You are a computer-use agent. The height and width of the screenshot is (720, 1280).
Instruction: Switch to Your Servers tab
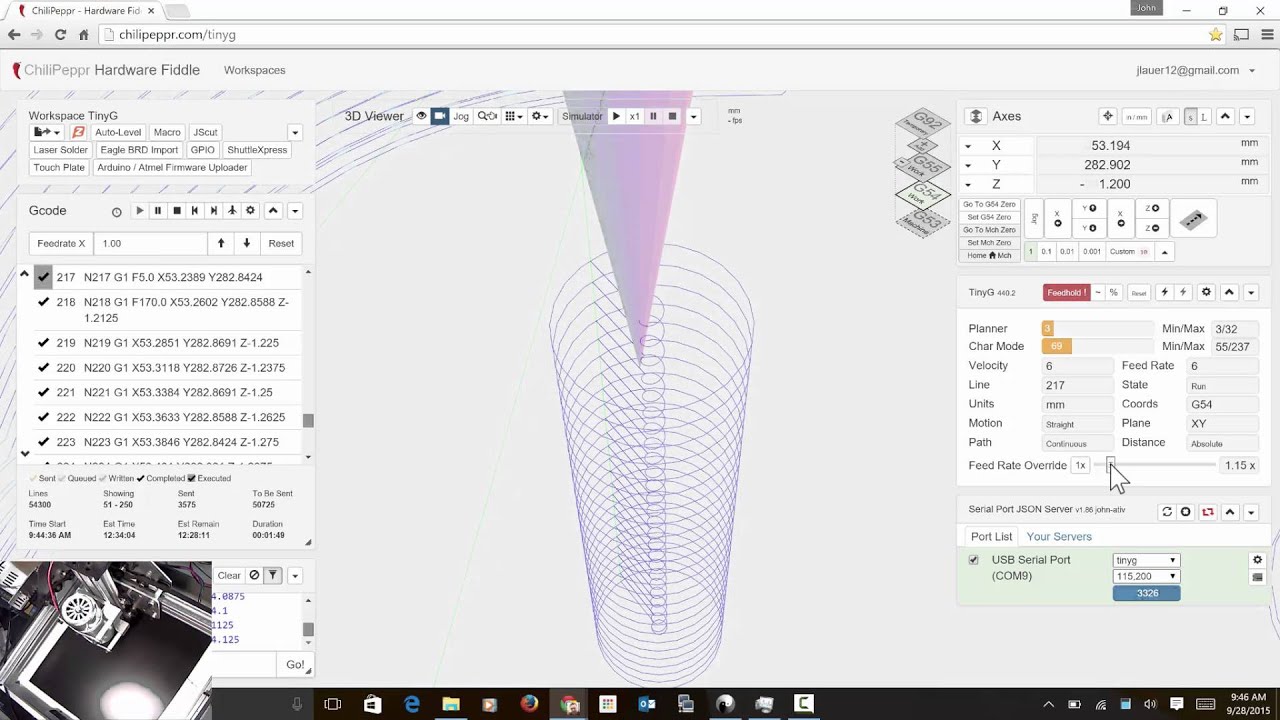point(1059,537)
